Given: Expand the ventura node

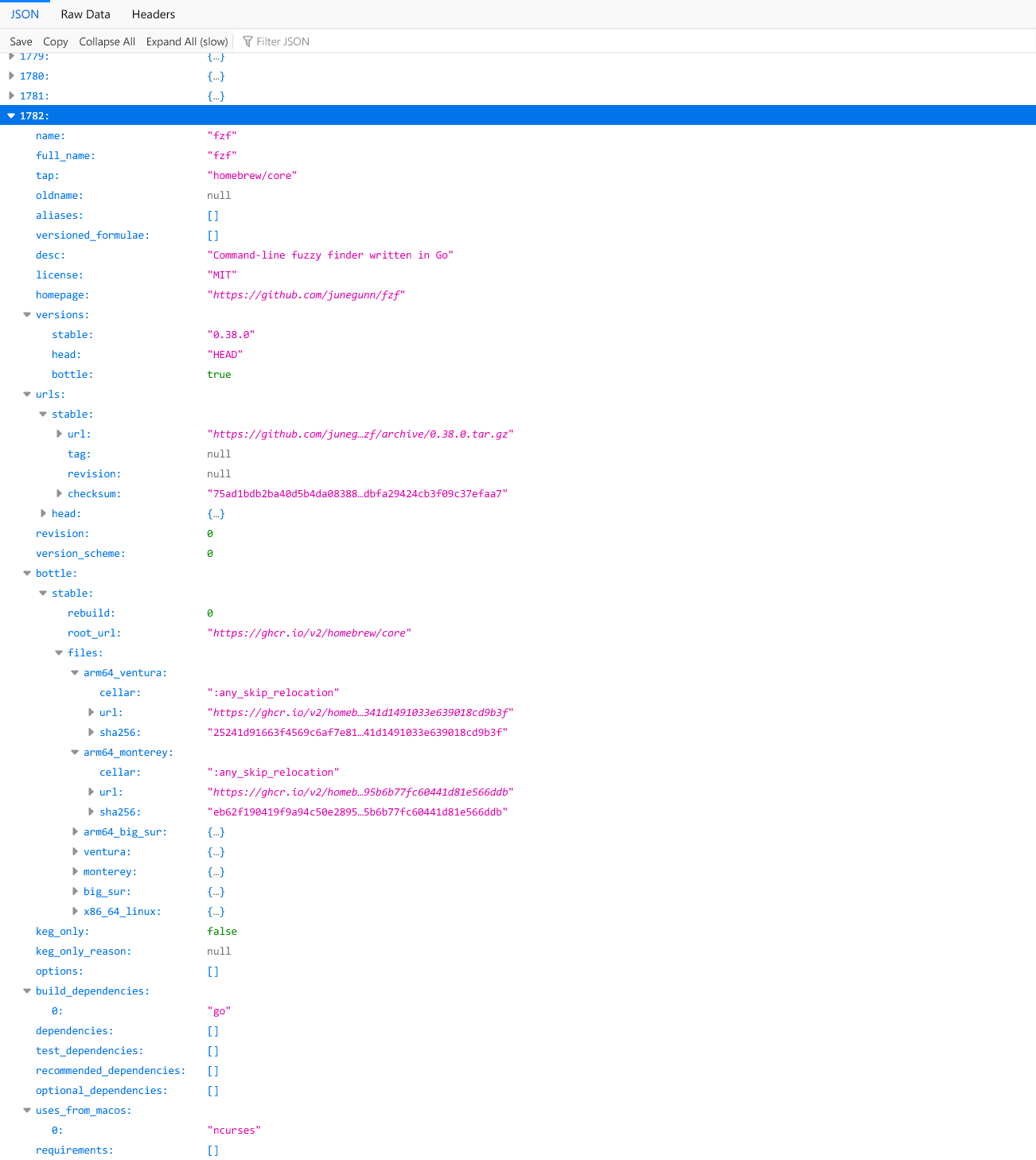Looking at the screenshot, I should 75,851.
